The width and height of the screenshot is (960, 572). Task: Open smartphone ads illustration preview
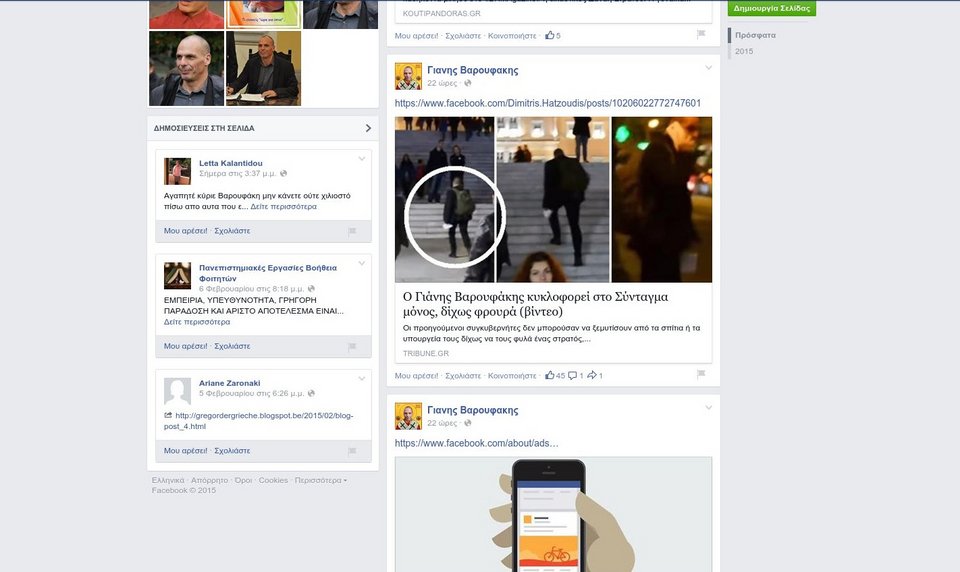point(553,514)
